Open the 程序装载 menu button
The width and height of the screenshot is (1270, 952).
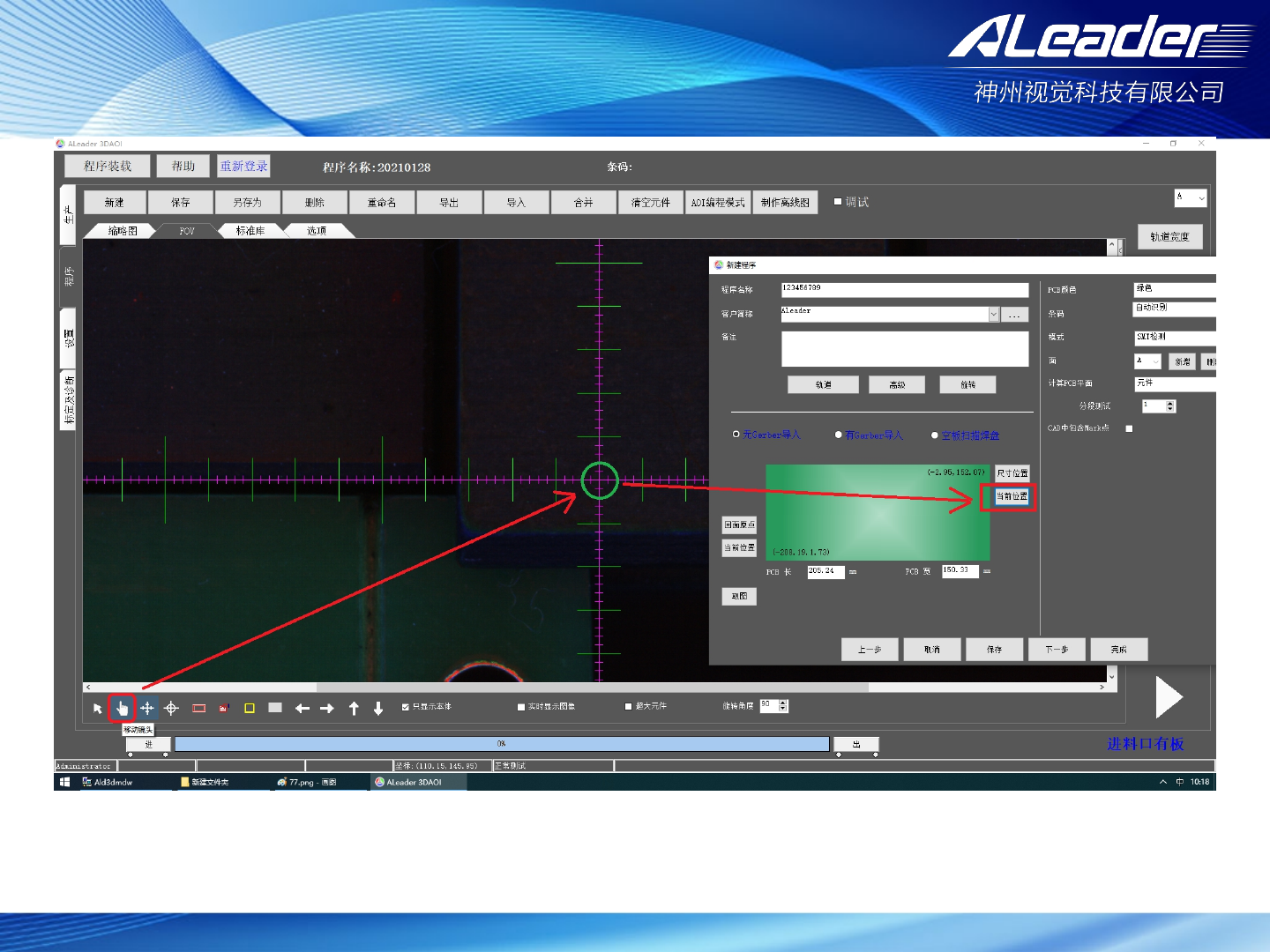[x=108, y=166]
